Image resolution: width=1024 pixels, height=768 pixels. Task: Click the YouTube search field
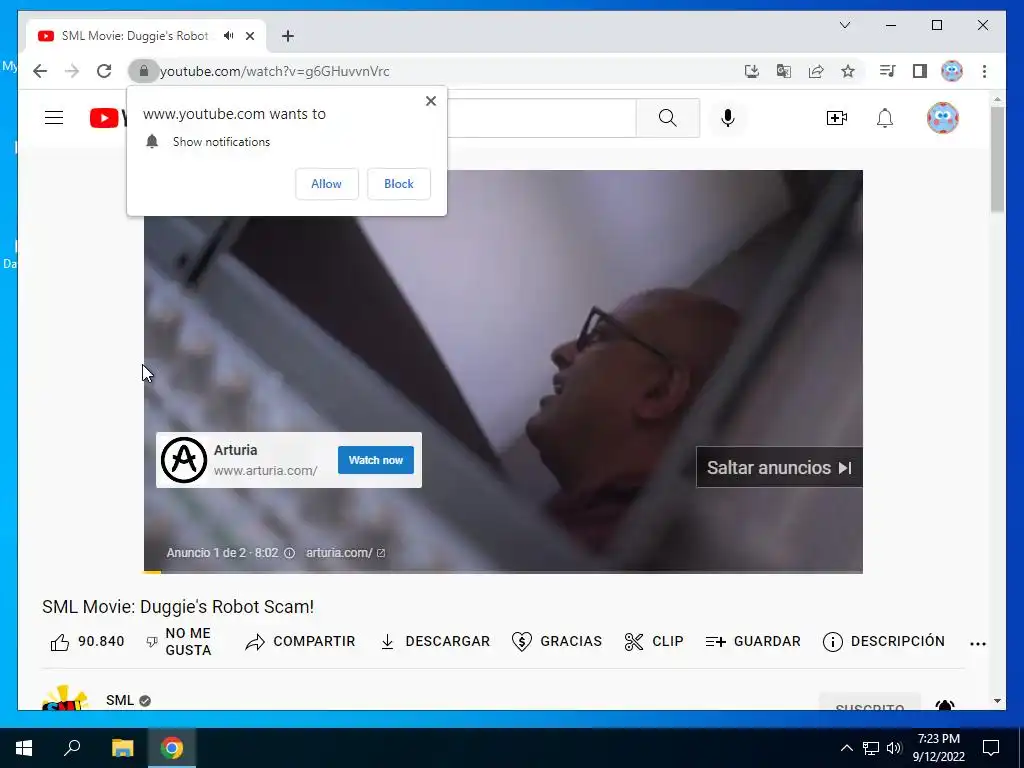point(541,118)
